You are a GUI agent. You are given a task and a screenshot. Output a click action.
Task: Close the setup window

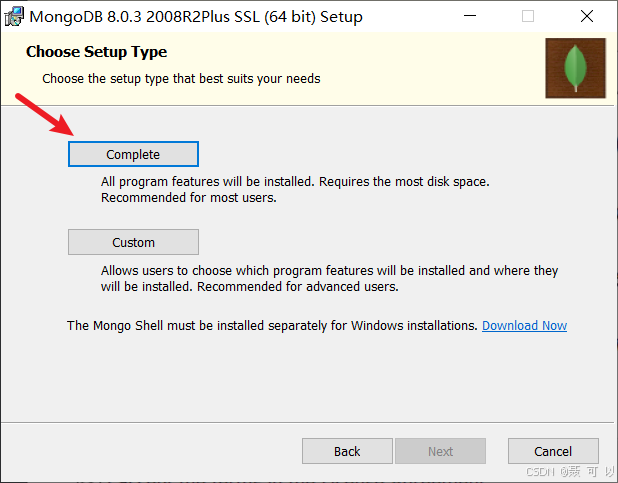(x=587, y=16)
